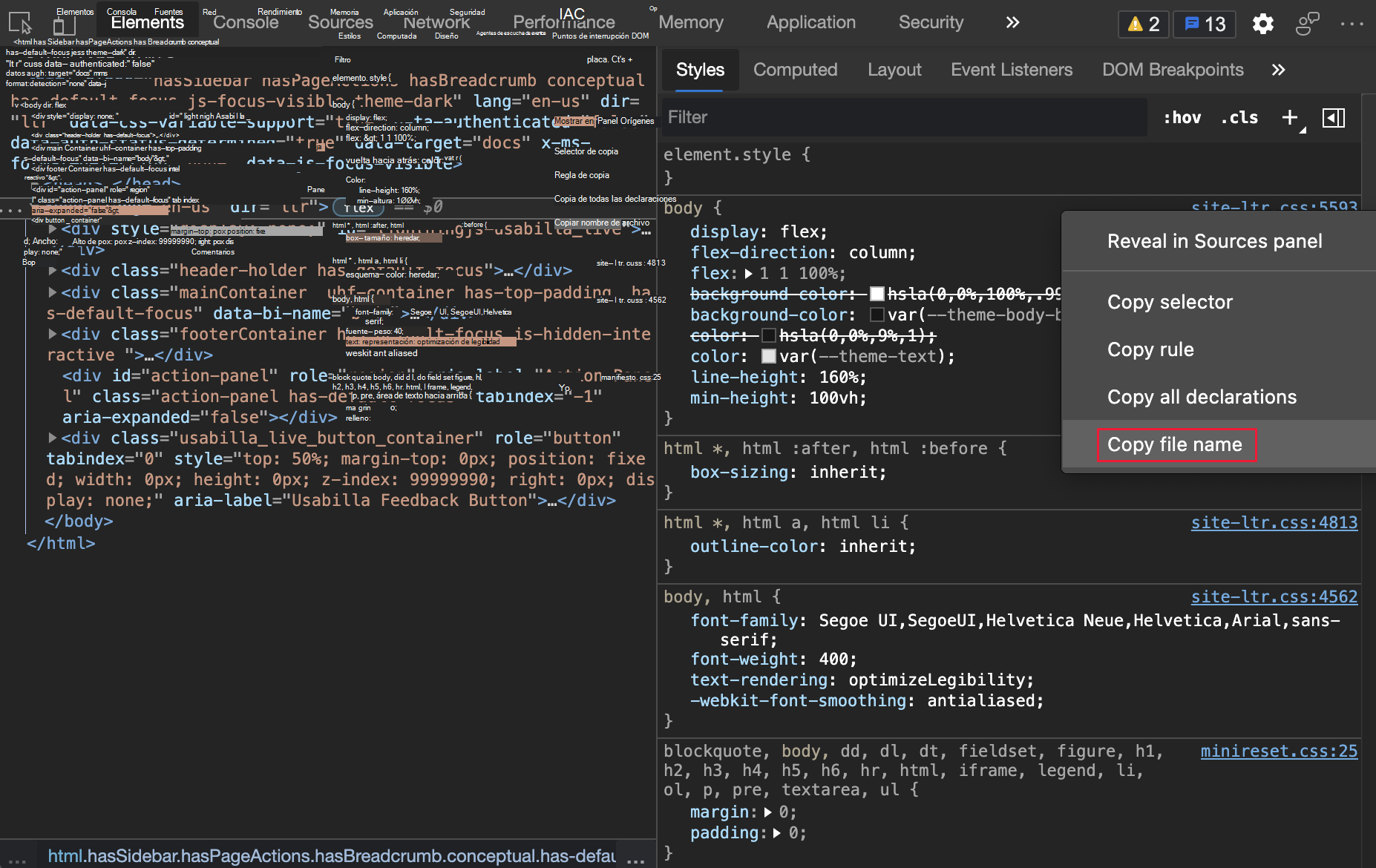Open the site-ltr.css:4813 source link

[1274, 522]
